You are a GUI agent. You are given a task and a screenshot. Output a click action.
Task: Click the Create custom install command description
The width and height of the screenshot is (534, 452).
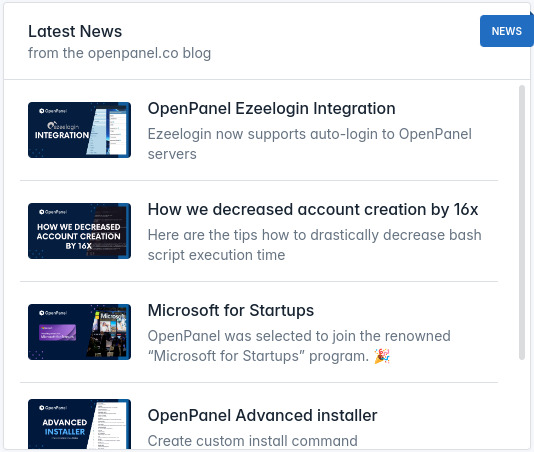pyautogui.click(x=252, y=441)
